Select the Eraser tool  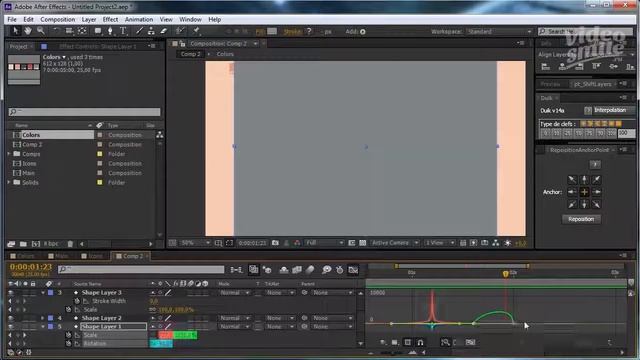coord(163,31)
